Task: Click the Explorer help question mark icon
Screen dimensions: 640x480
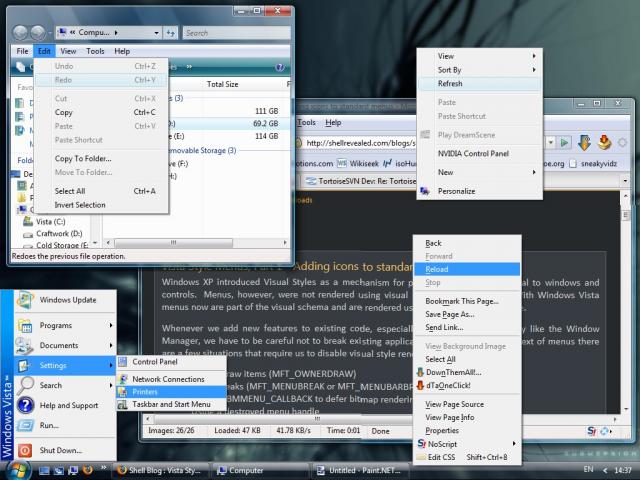Action: (280, 67)
